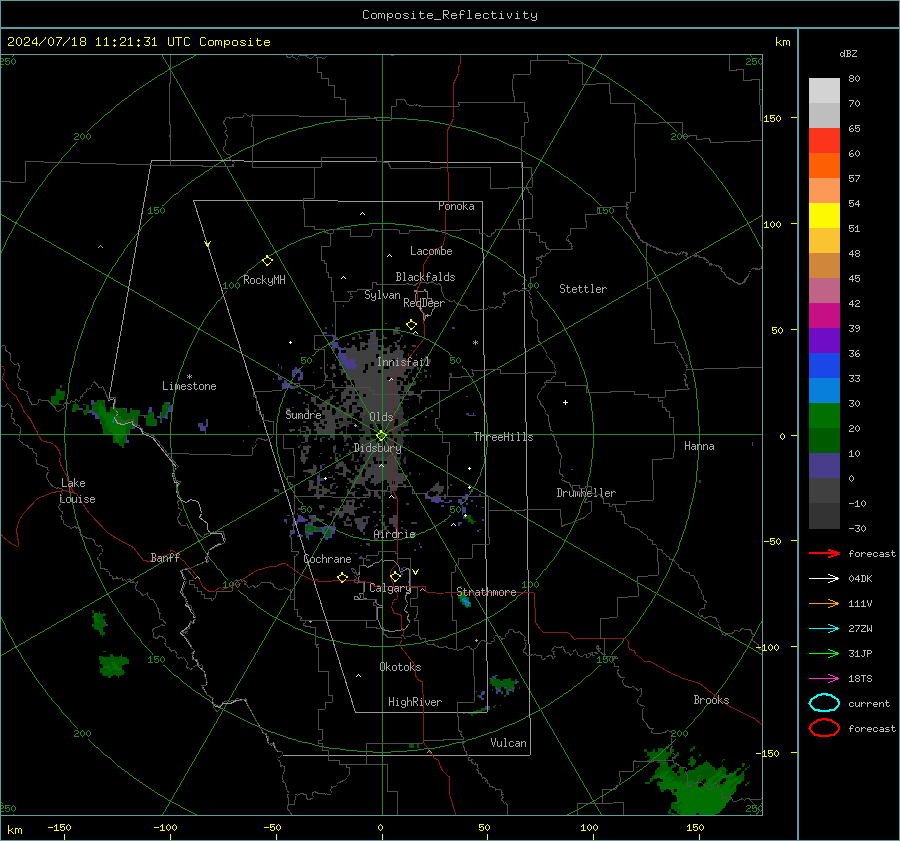The height and width of the screenshot is (841, 900).
Task: Click the dark orange 60 dBZ swatch
Action: pyautogui.click(x=824, y=165)
